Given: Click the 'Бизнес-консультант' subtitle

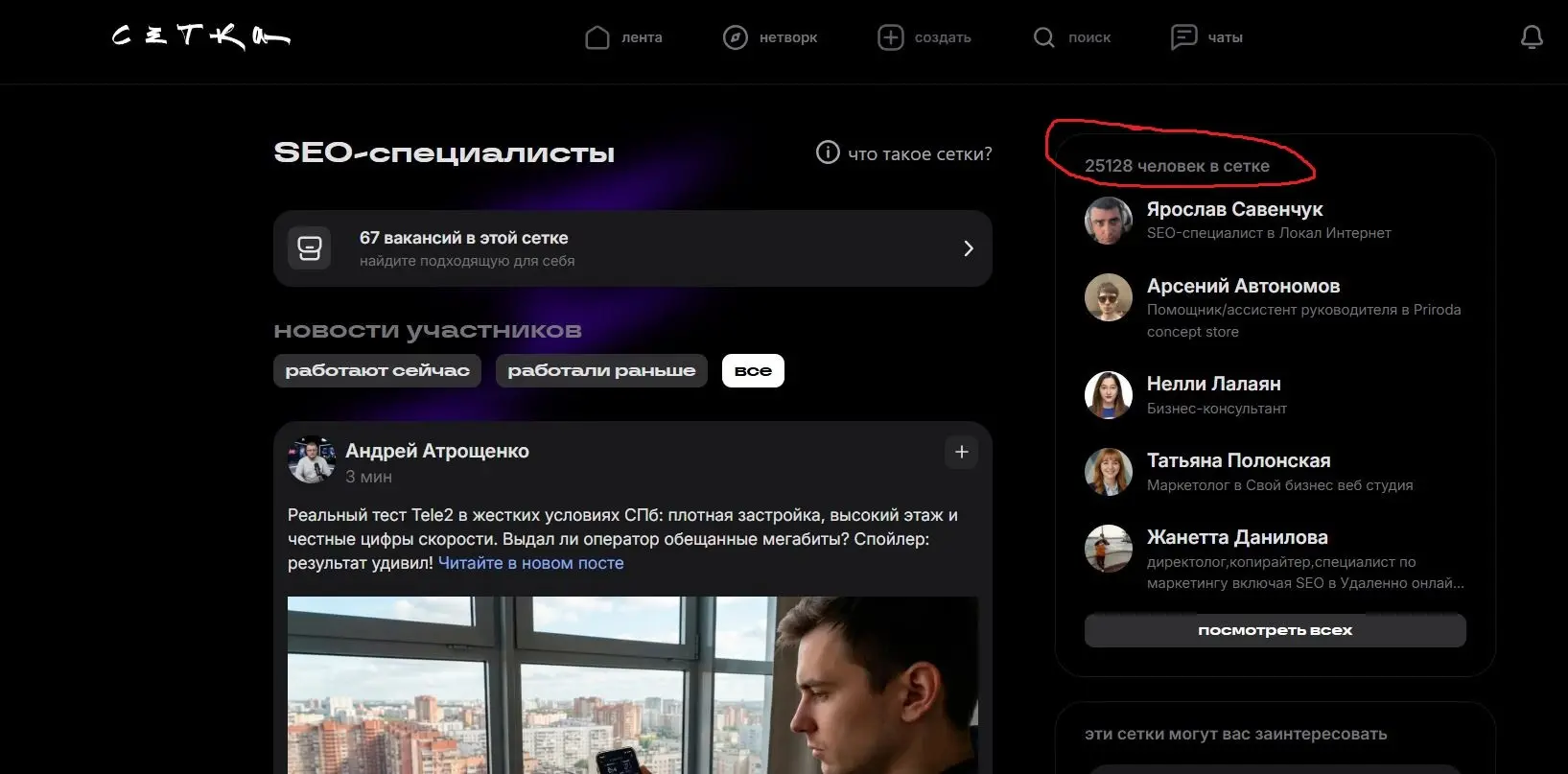Looking at the screenshot, I should pyautogui.click(x=1217, y=409).
